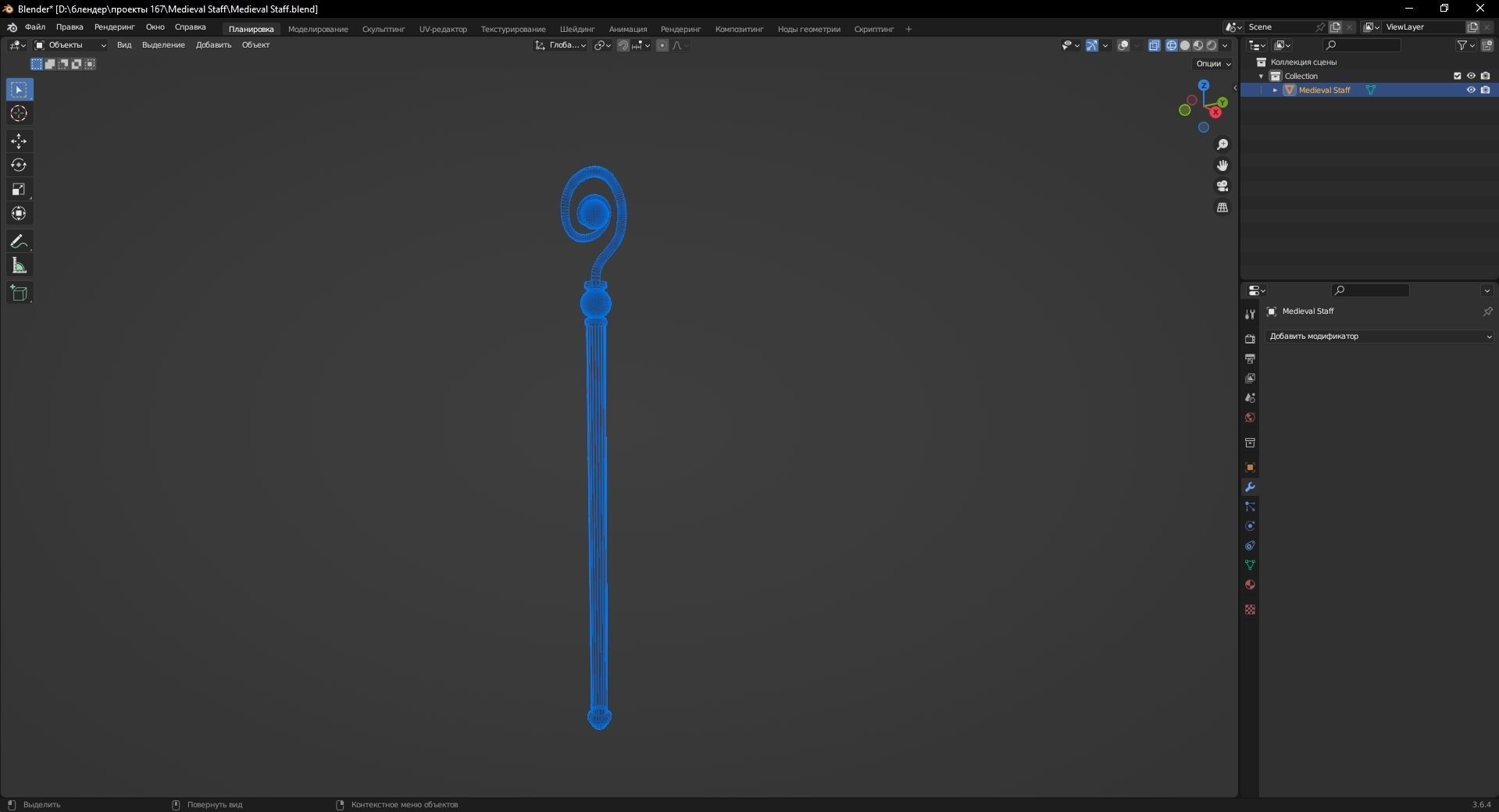The image size is (1499, 812).
Task: Toggle proportional editing button
Action: (x=662, y=45)
